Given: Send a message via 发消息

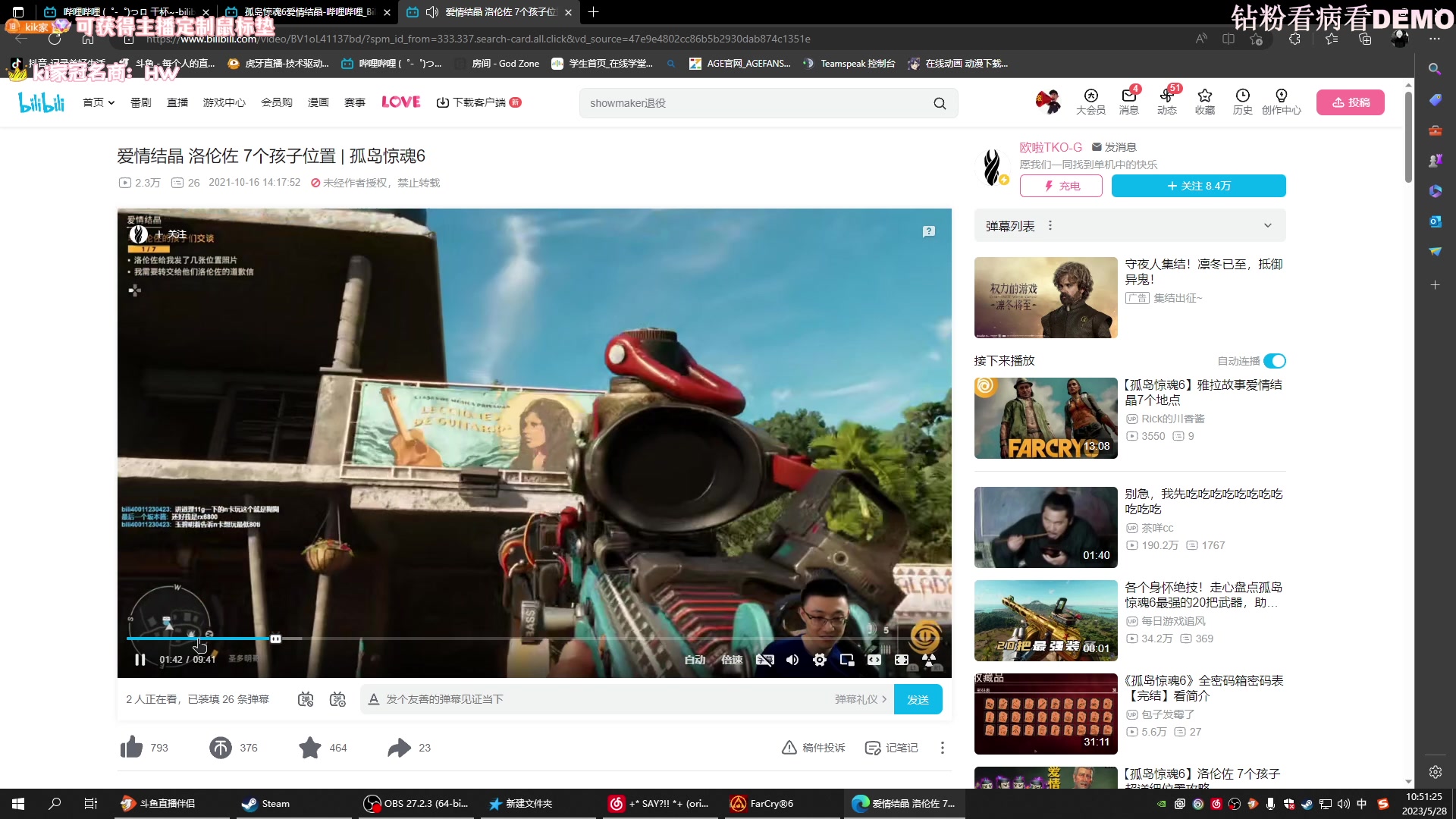Looking at the screenshot, I should [1114, 147].
